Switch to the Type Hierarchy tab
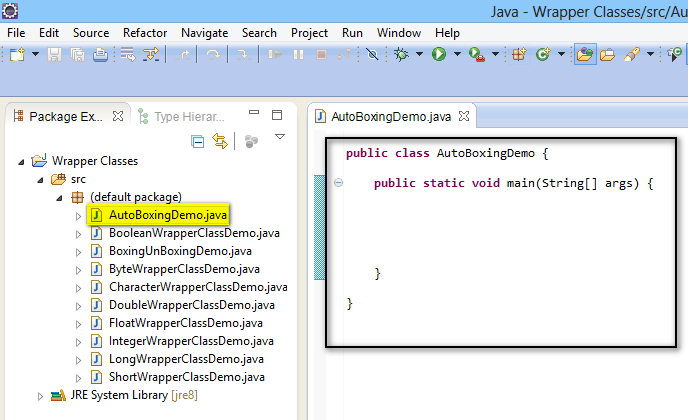 (181, 116)
